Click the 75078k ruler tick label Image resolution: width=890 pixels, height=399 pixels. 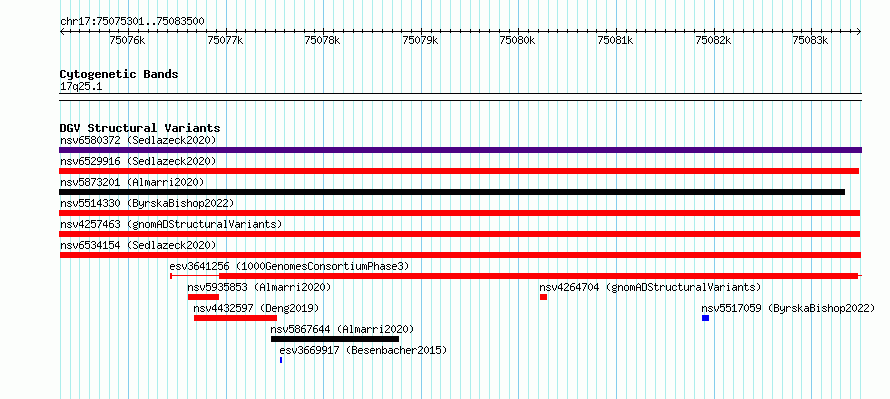pos(322,40)
